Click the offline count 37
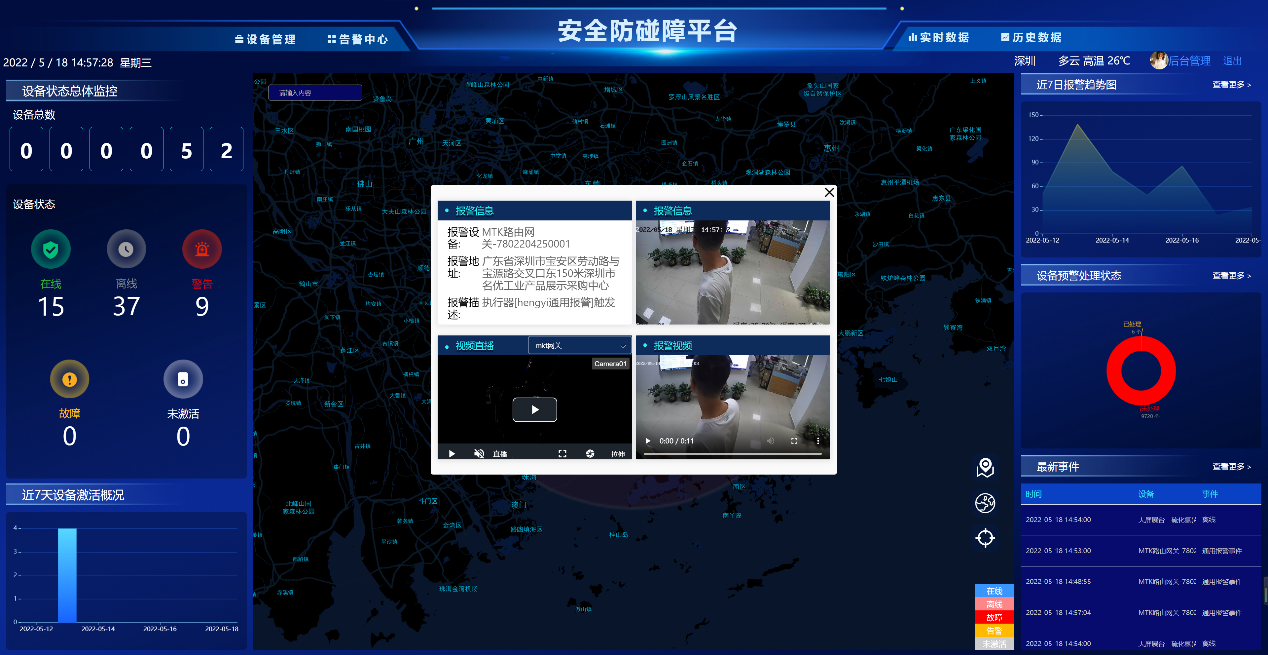The image size is (1268, 655). click(126, 306)
